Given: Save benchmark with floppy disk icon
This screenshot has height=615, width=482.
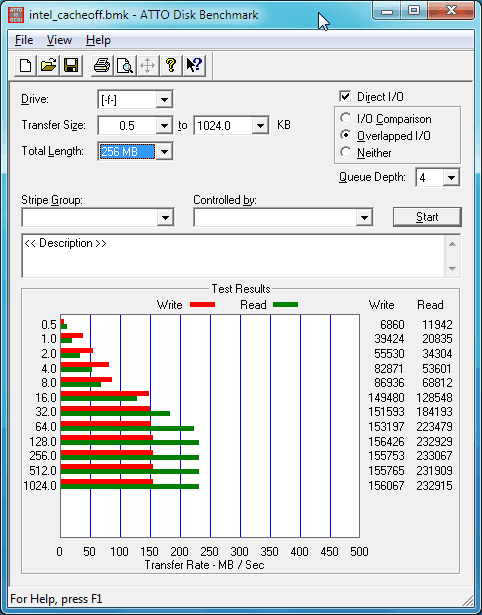Looking at the screenshot, I should 71,65.
